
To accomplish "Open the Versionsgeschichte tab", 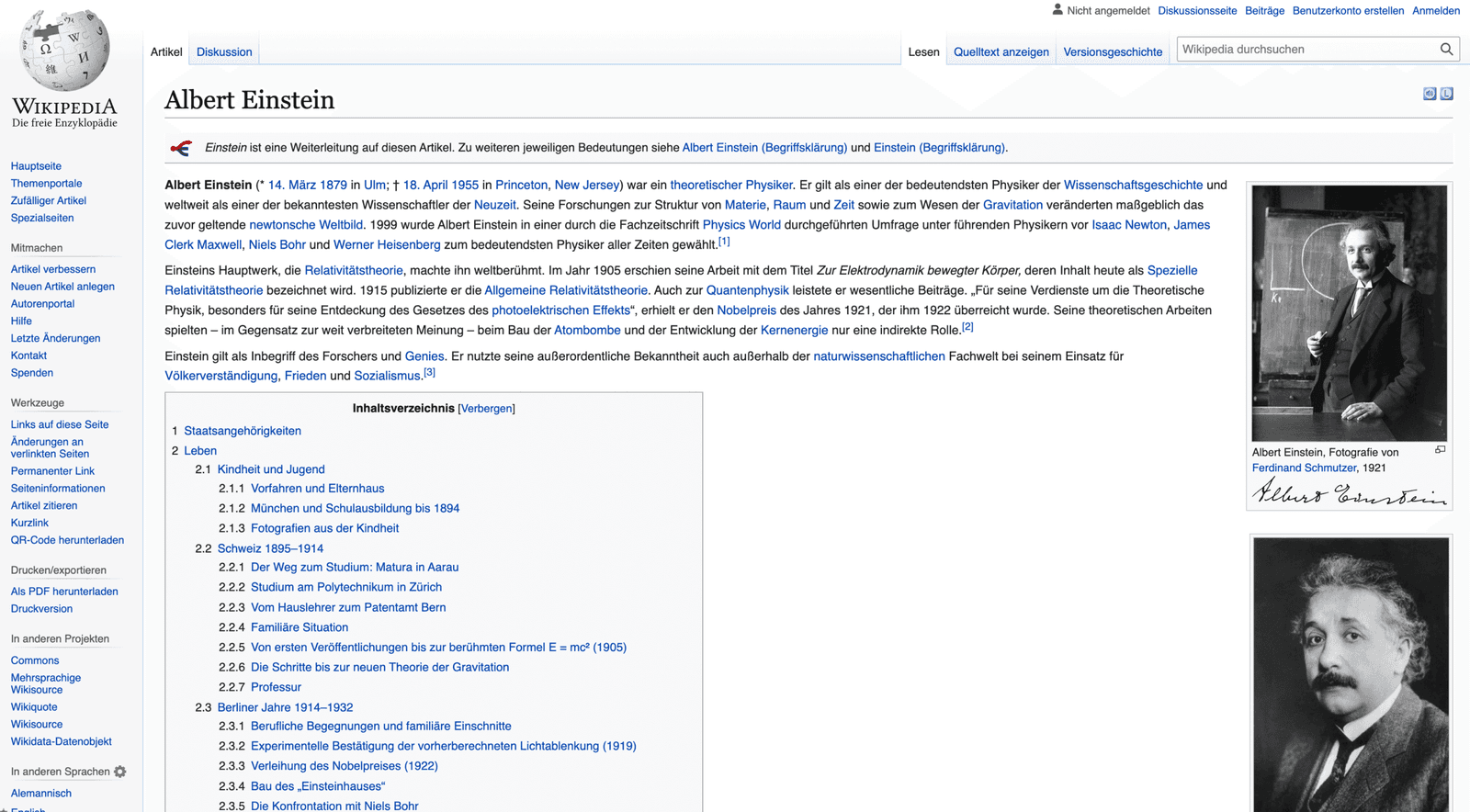I will pos(1113,52).
